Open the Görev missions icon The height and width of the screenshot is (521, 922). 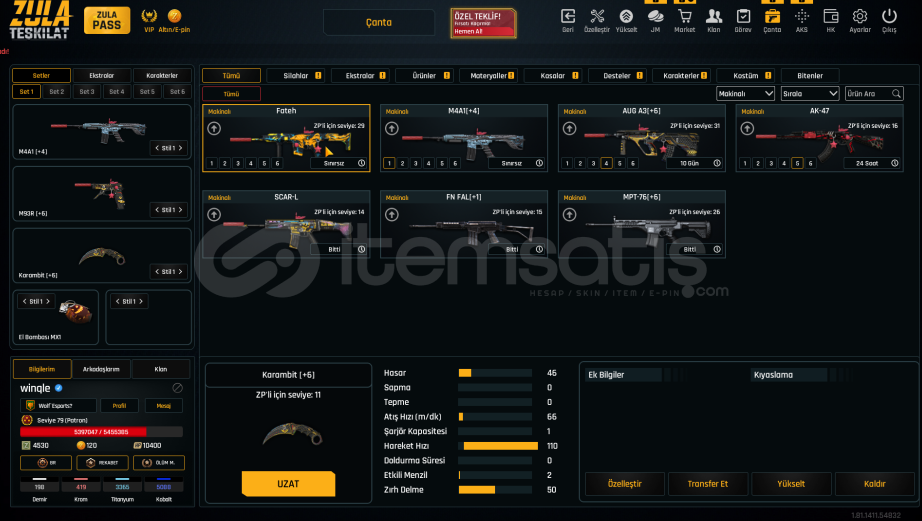pyautogui.click(x=743, y=16)
